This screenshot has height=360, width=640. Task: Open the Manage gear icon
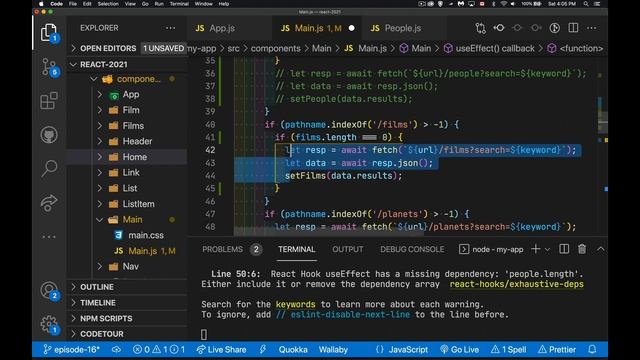(x=49, y=324)
